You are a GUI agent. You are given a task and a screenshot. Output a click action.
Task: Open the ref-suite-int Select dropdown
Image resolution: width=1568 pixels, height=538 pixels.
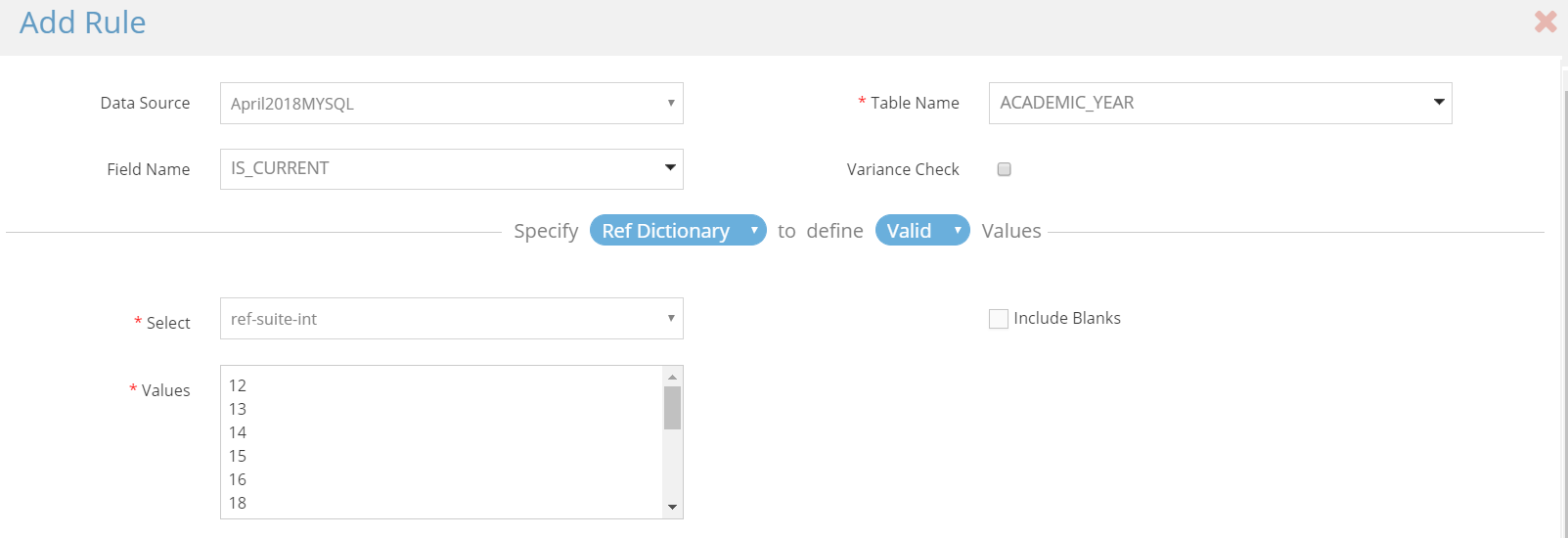pos(451,319)
